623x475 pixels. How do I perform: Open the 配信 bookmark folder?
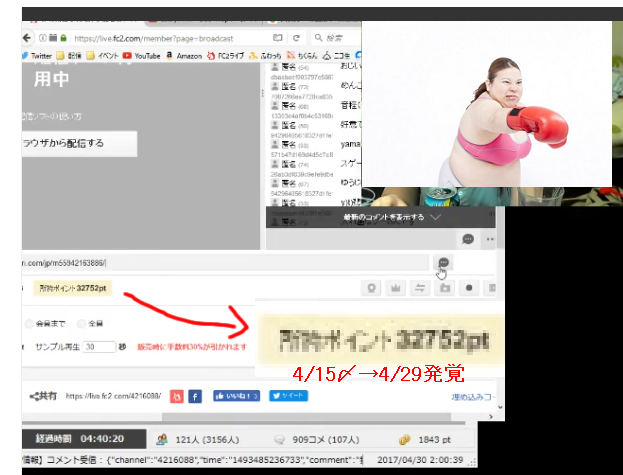(x=69, y=56)
